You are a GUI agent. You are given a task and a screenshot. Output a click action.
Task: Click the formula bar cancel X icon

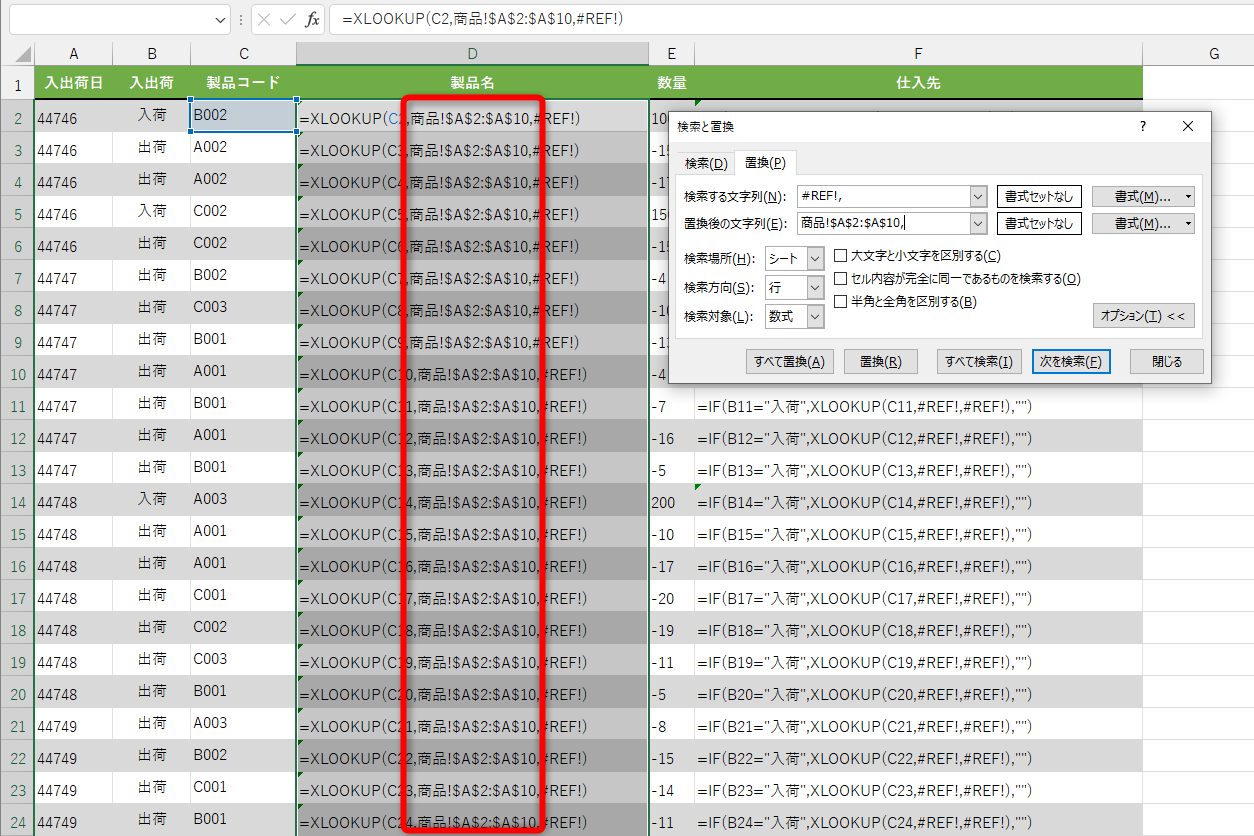[x=264, y=19]
